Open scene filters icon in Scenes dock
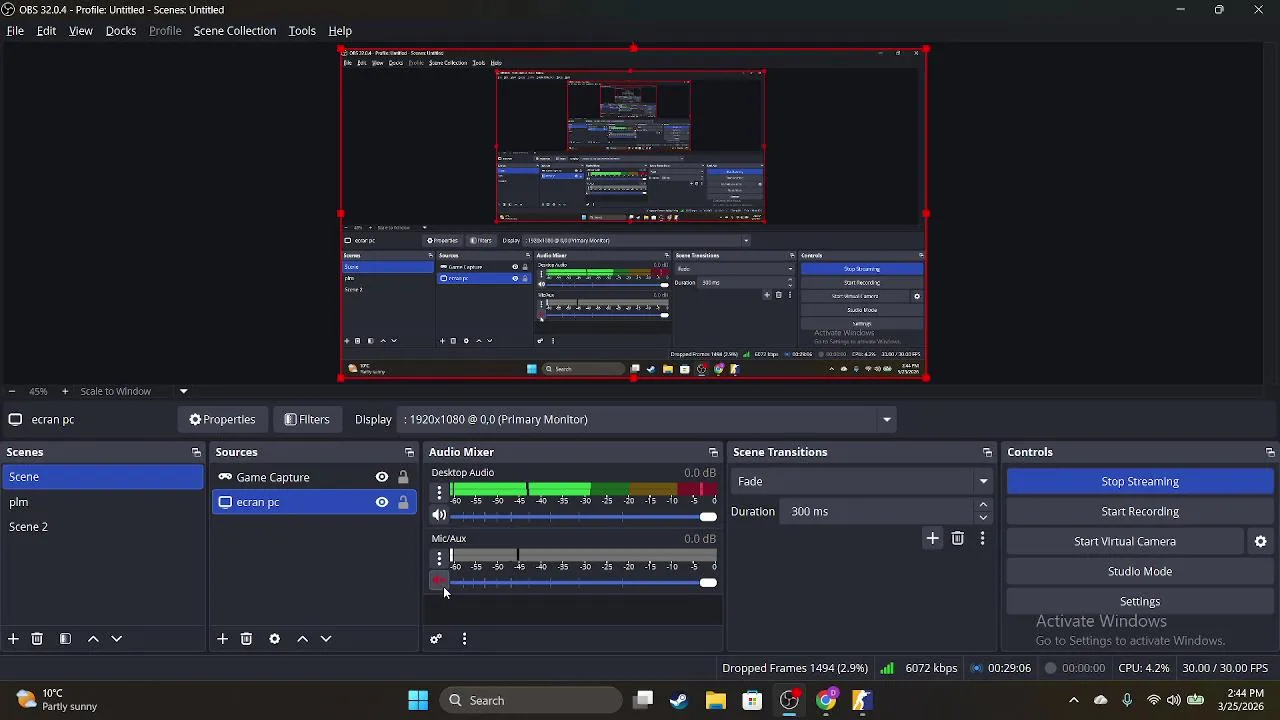 pos(65,639)
